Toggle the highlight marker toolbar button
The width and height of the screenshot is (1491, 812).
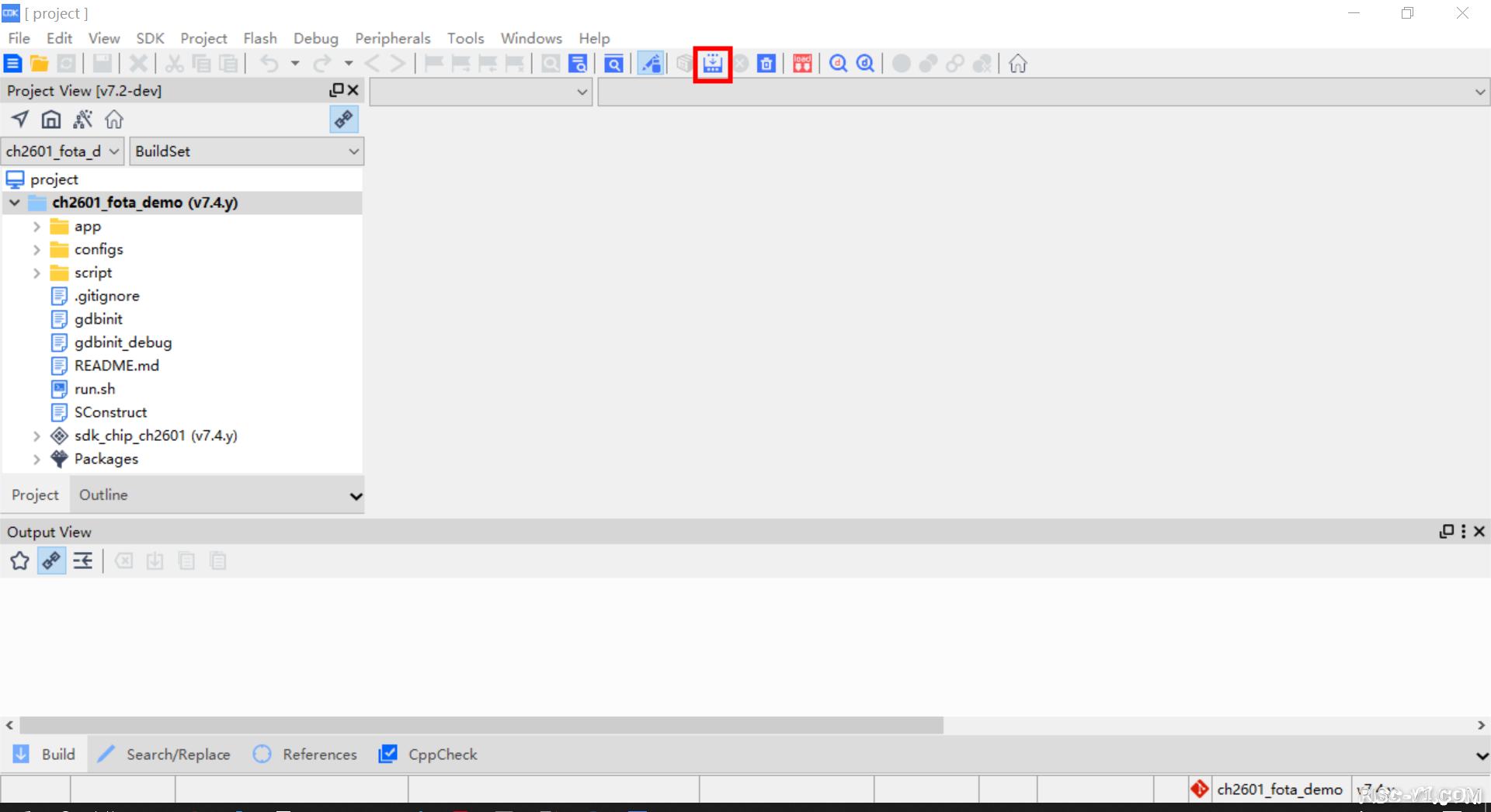[651, 64]
